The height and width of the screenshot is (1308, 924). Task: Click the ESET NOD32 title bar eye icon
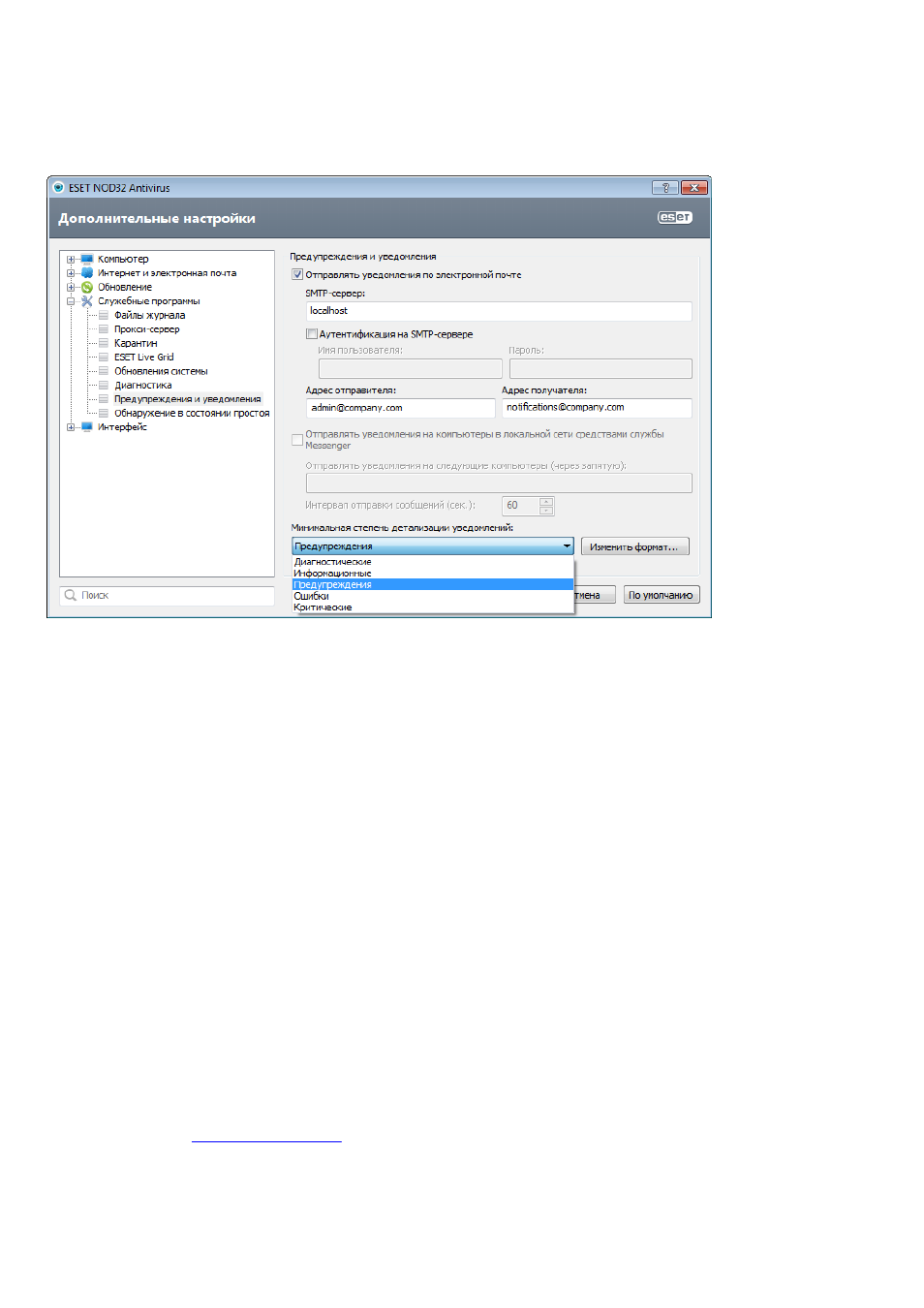tap(59, 188)
